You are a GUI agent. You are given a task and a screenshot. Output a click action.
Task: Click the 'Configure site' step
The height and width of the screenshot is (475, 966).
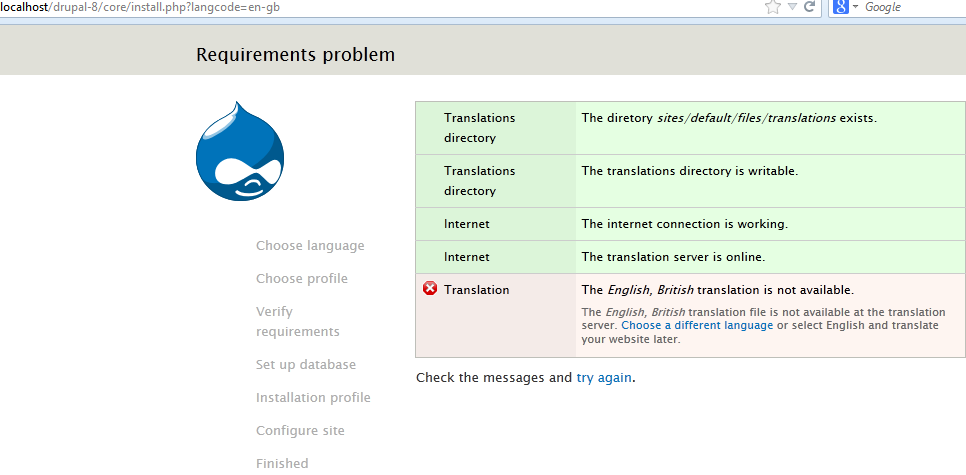pos(300,431)
